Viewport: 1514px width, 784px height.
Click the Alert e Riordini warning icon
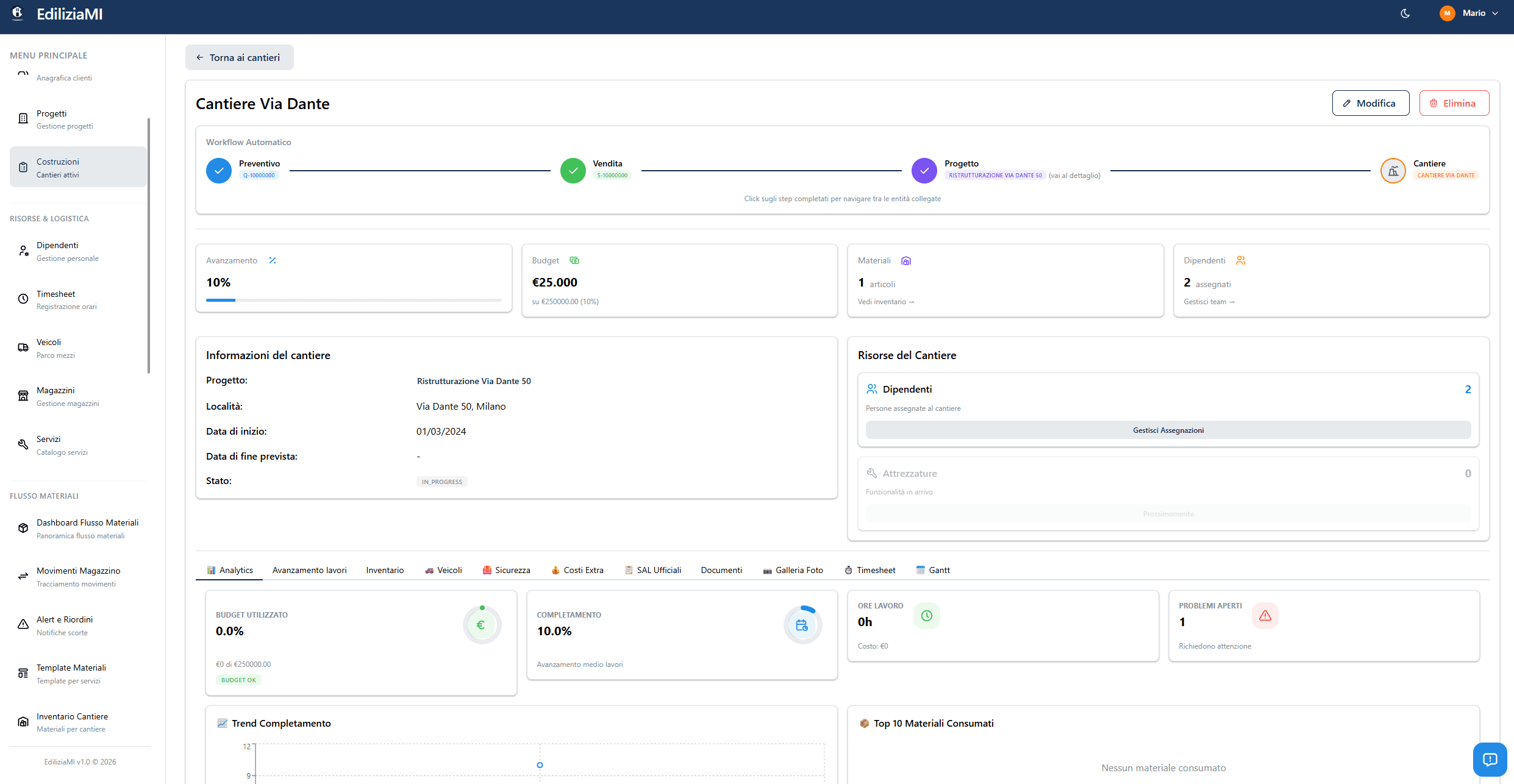click(x=23, y=625)
